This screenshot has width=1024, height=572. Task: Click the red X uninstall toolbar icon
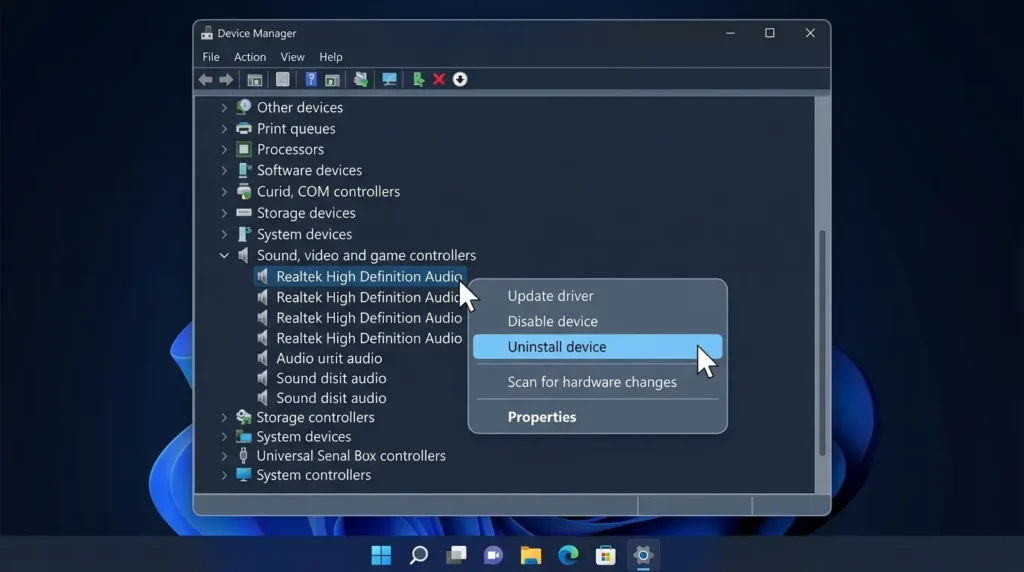pyautogui.click(x=439, y=80)
